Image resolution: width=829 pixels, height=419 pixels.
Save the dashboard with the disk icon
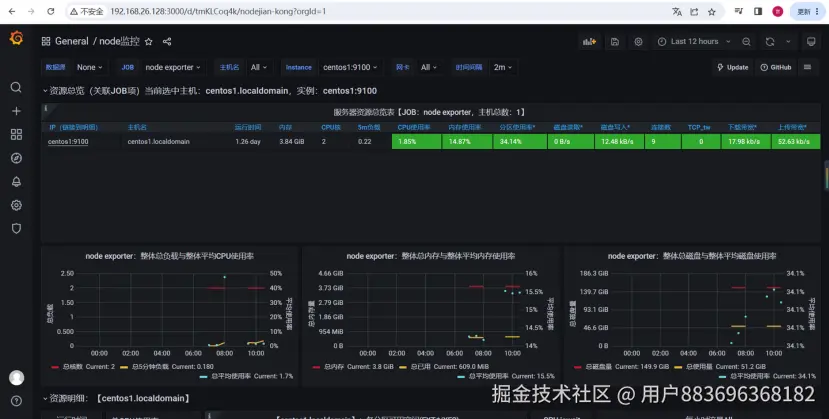click(614, 42)
